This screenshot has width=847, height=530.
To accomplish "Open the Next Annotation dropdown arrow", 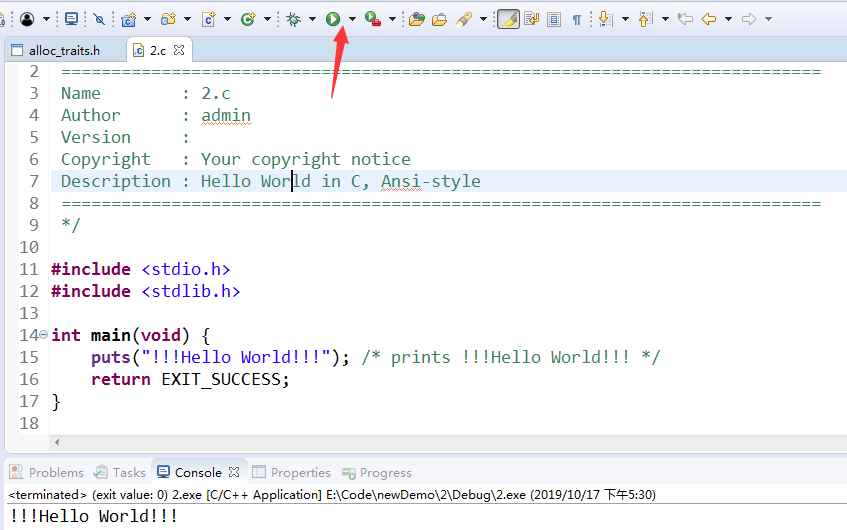I will [x=626, y=19].
